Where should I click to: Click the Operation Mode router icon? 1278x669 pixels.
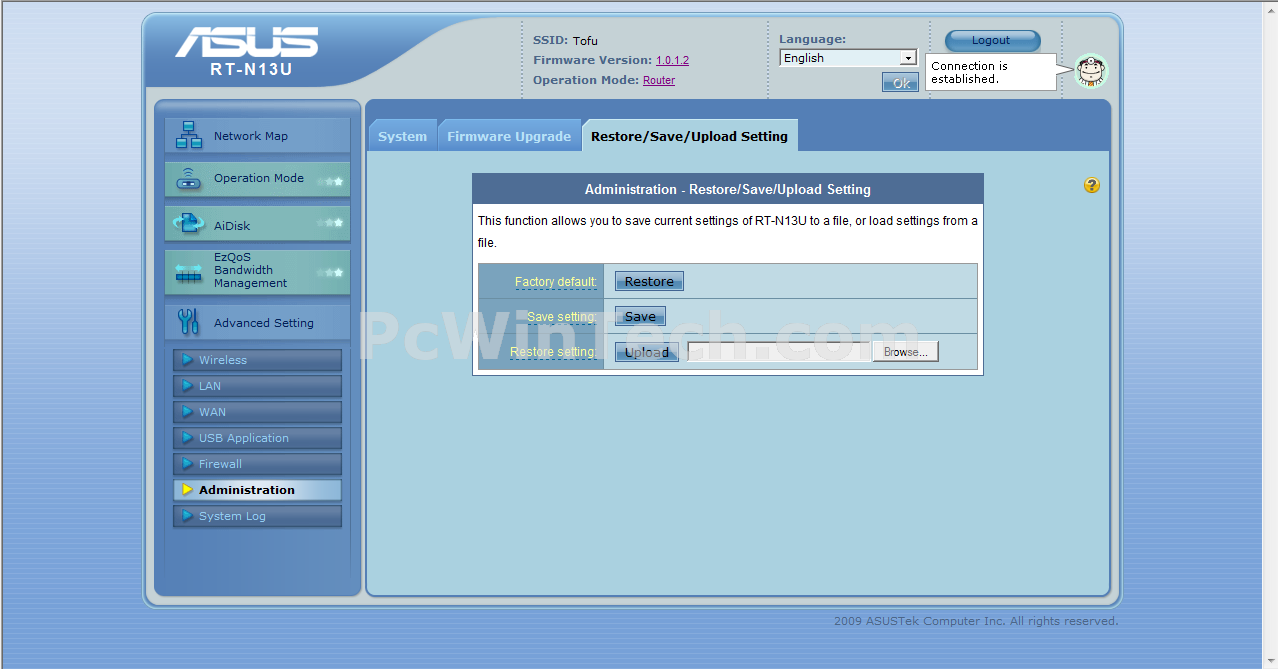[x=189, y=179]
